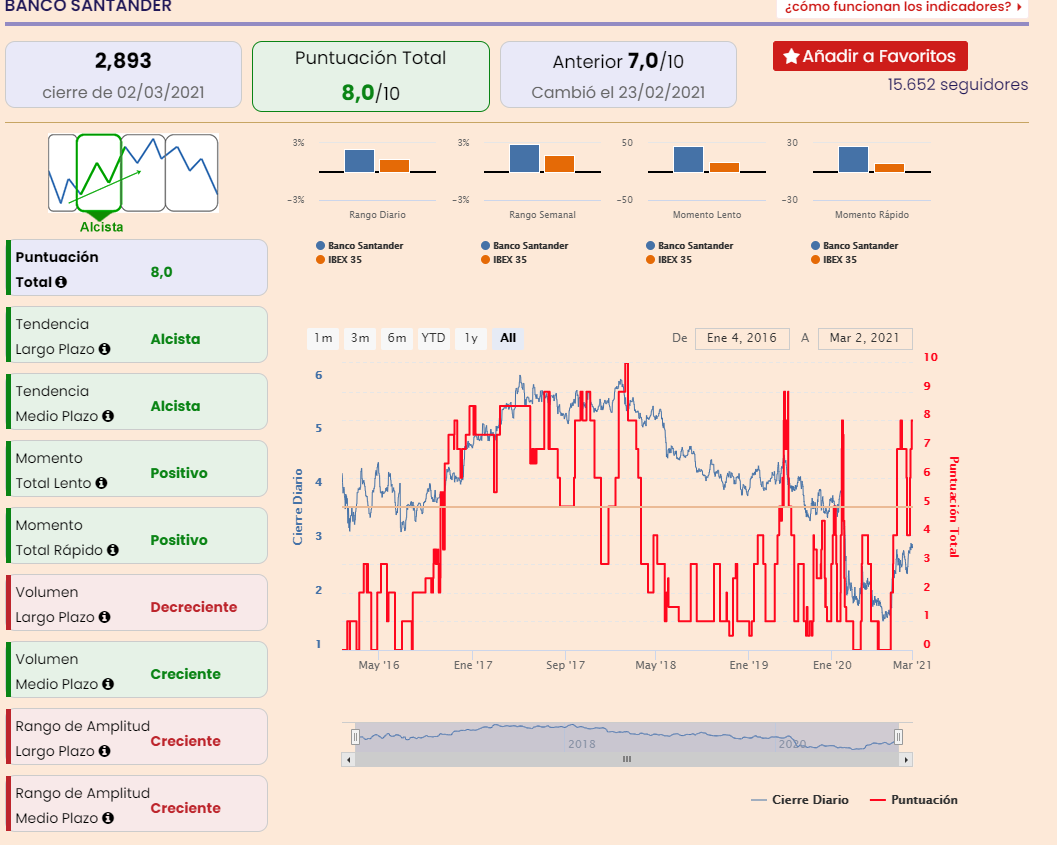This screenshot has width=1057, height=845.
Task: Toggle Banco Santander legend in Momento Lento
Action: pyautogui.click(x=690, y=246)
